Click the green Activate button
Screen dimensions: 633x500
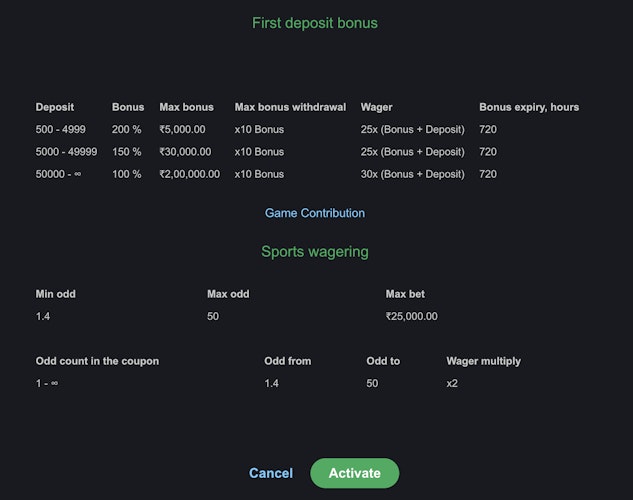[355, 473]
